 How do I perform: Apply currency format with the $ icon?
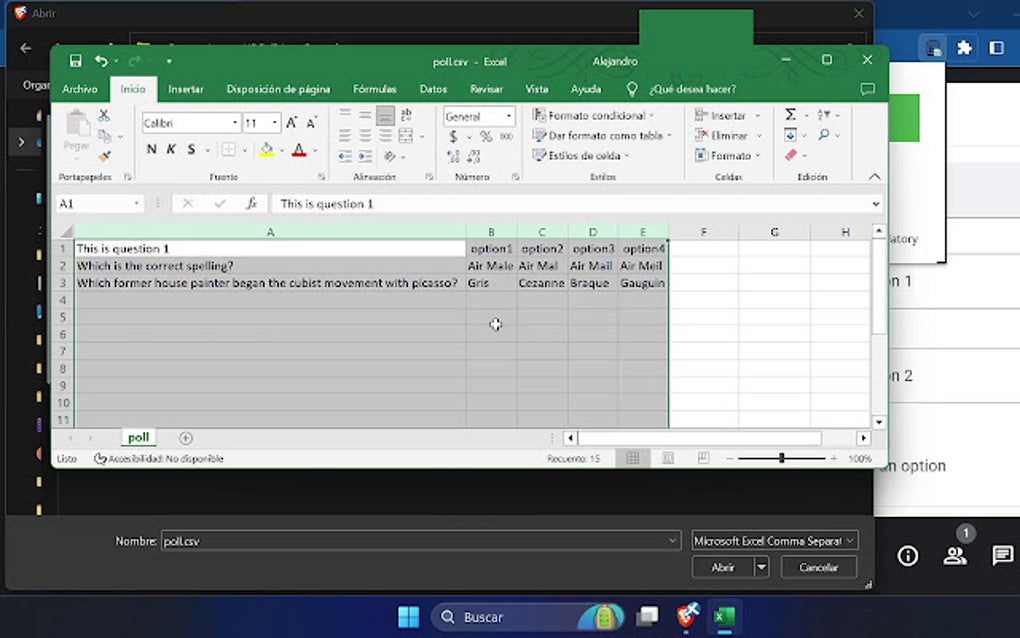[451, 137]
